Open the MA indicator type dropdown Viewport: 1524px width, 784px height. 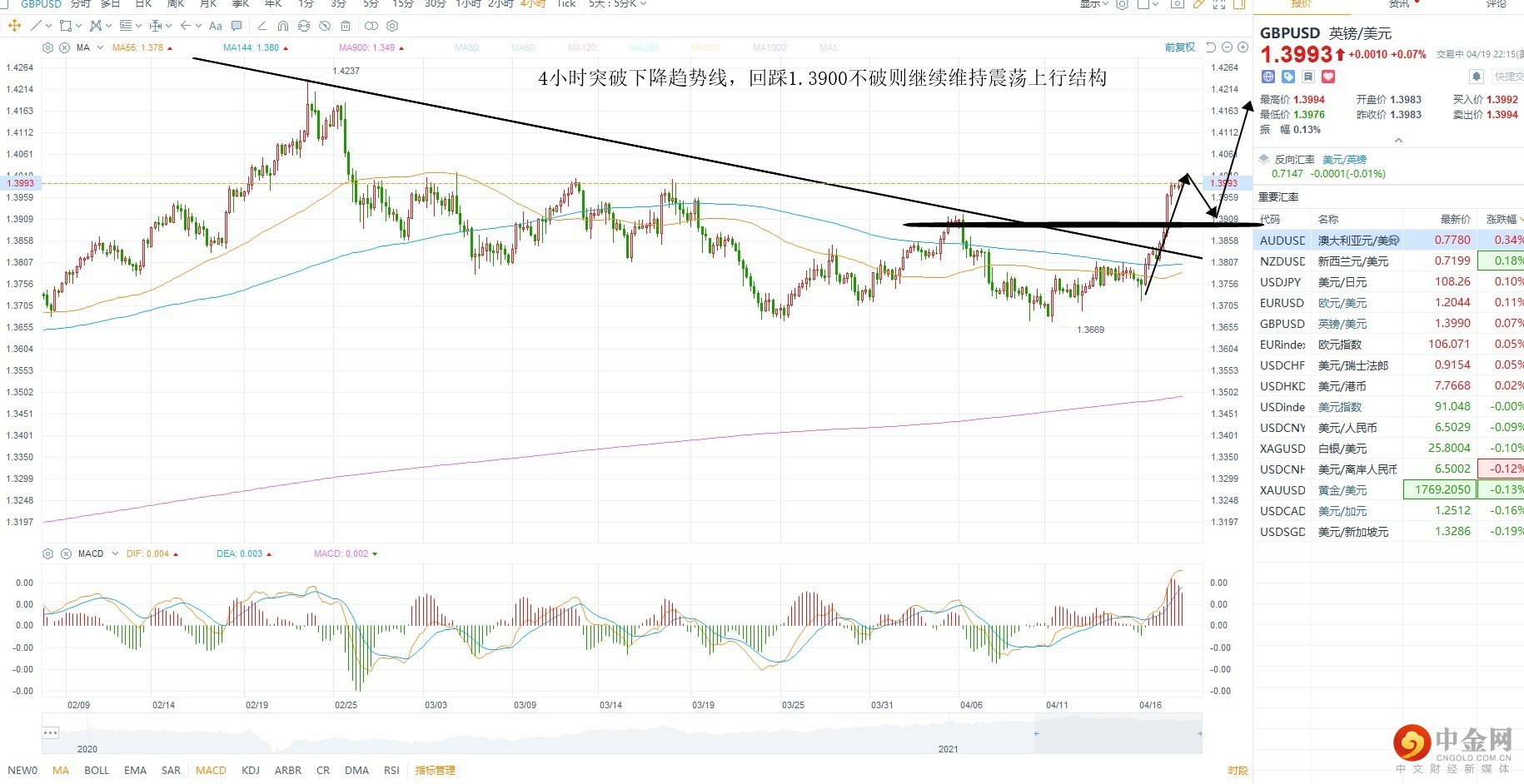pos(100,47)
